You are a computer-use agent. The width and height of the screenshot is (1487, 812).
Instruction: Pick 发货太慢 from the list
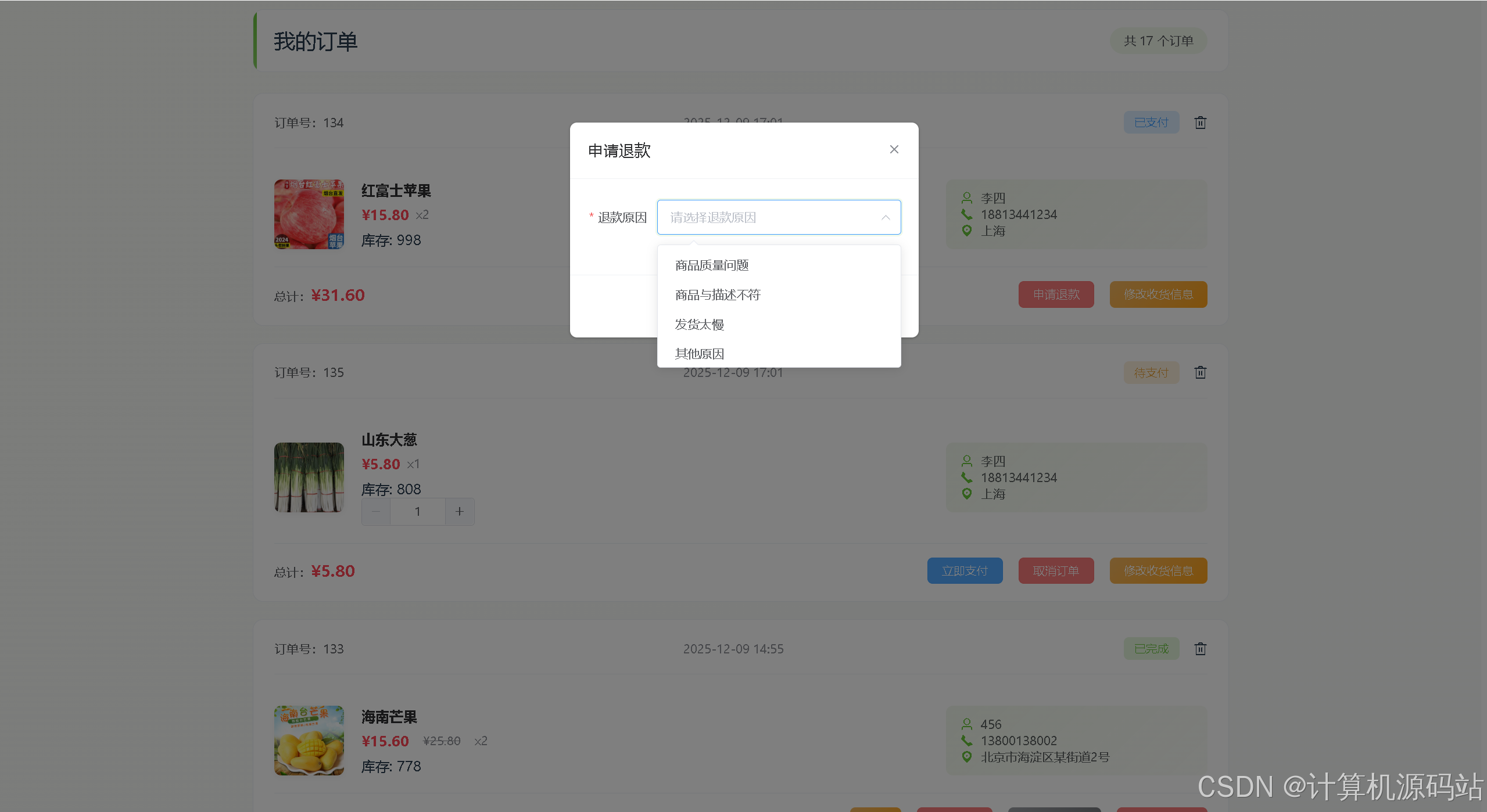700,325
